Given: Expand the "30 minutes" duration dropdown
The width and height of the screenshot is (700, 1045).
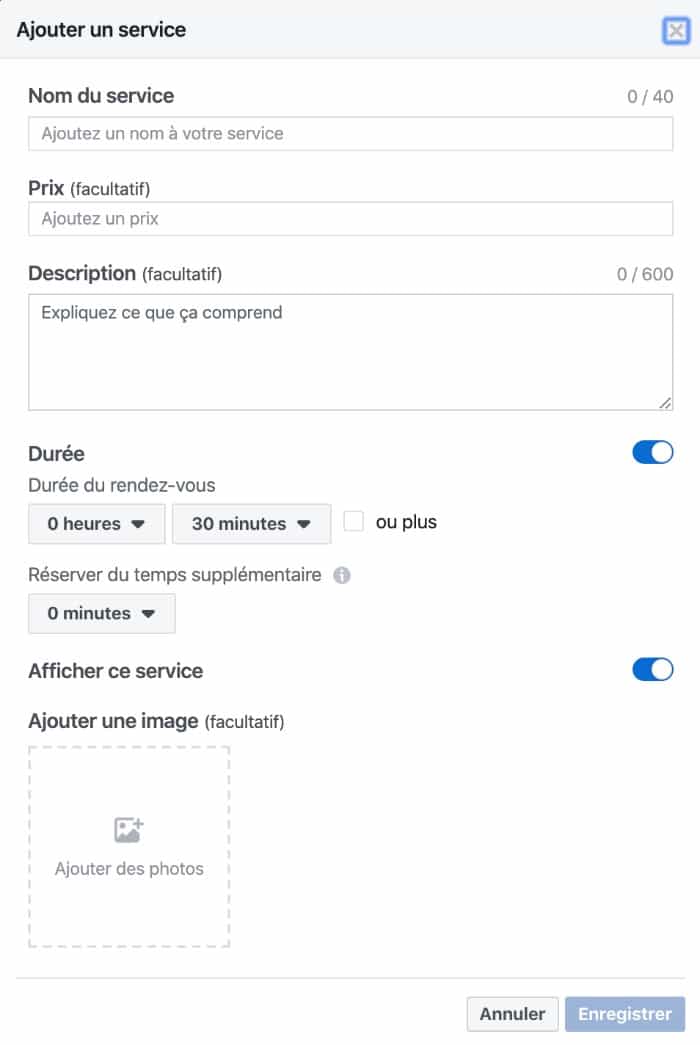Looking at the screenshot, I should (x=251, y=524).
